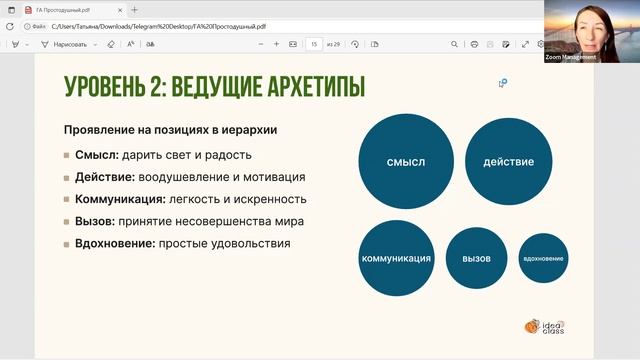
Task: Open the translate tool icon
Action: point(150,44)
